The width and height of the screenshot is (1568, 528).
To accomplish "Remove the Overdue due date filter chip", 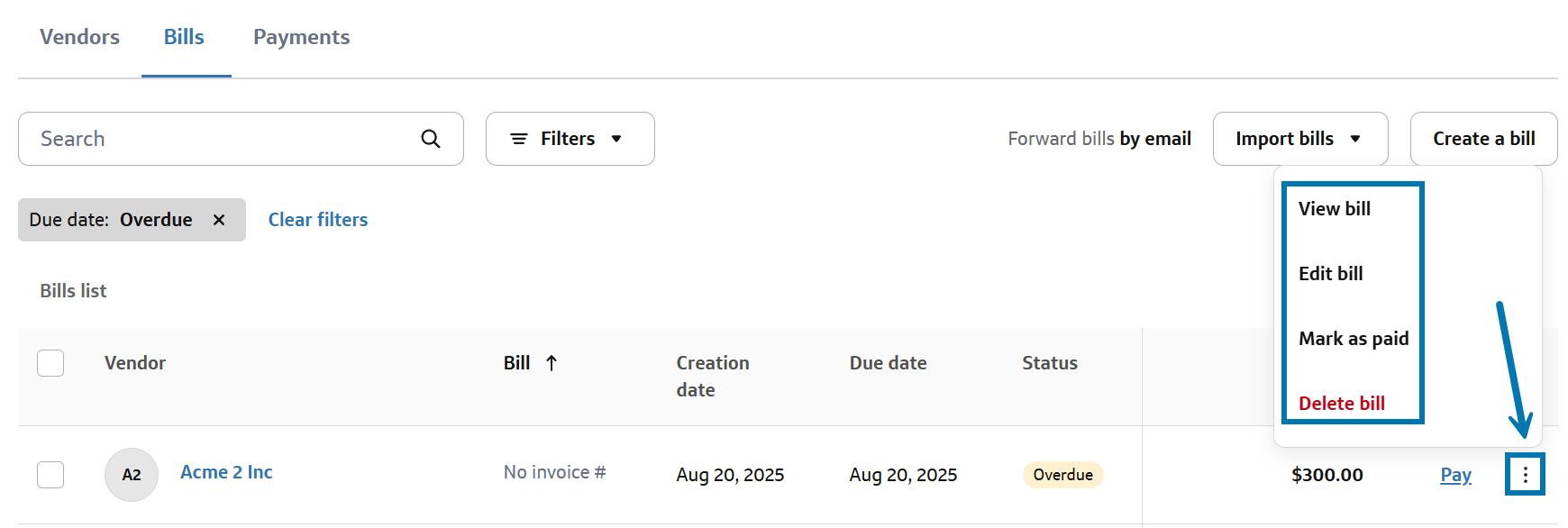I will coord(219,220).
